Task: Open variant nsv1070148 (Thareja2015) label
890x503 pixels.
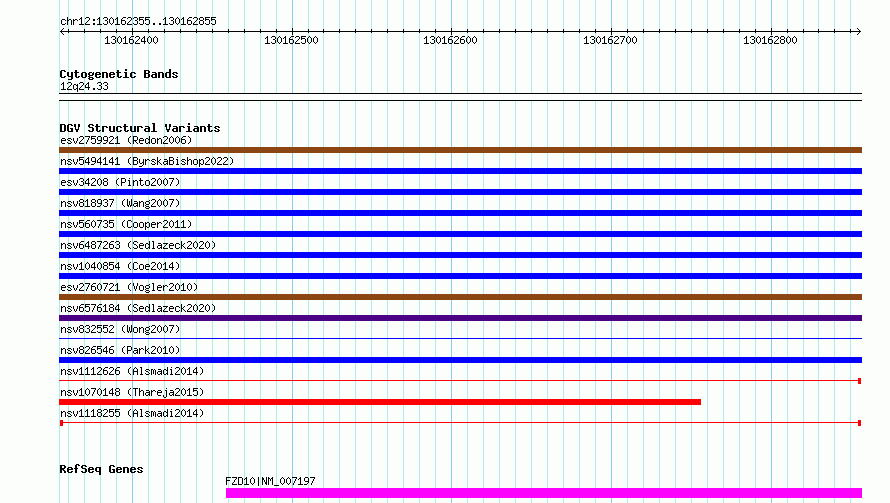Action: [x=132, y=392]
